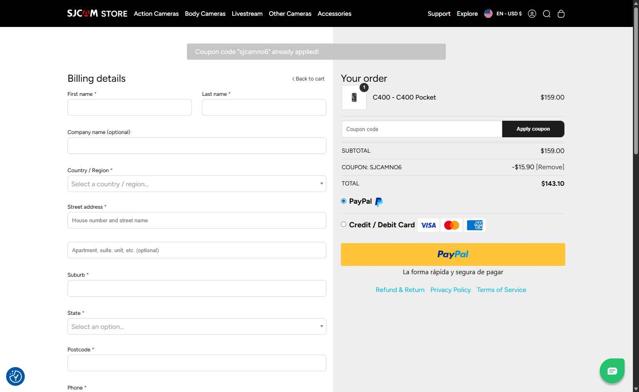Screen dimensions: 639x392
Task: Click the Your order heading
Action: coord(364,79)
